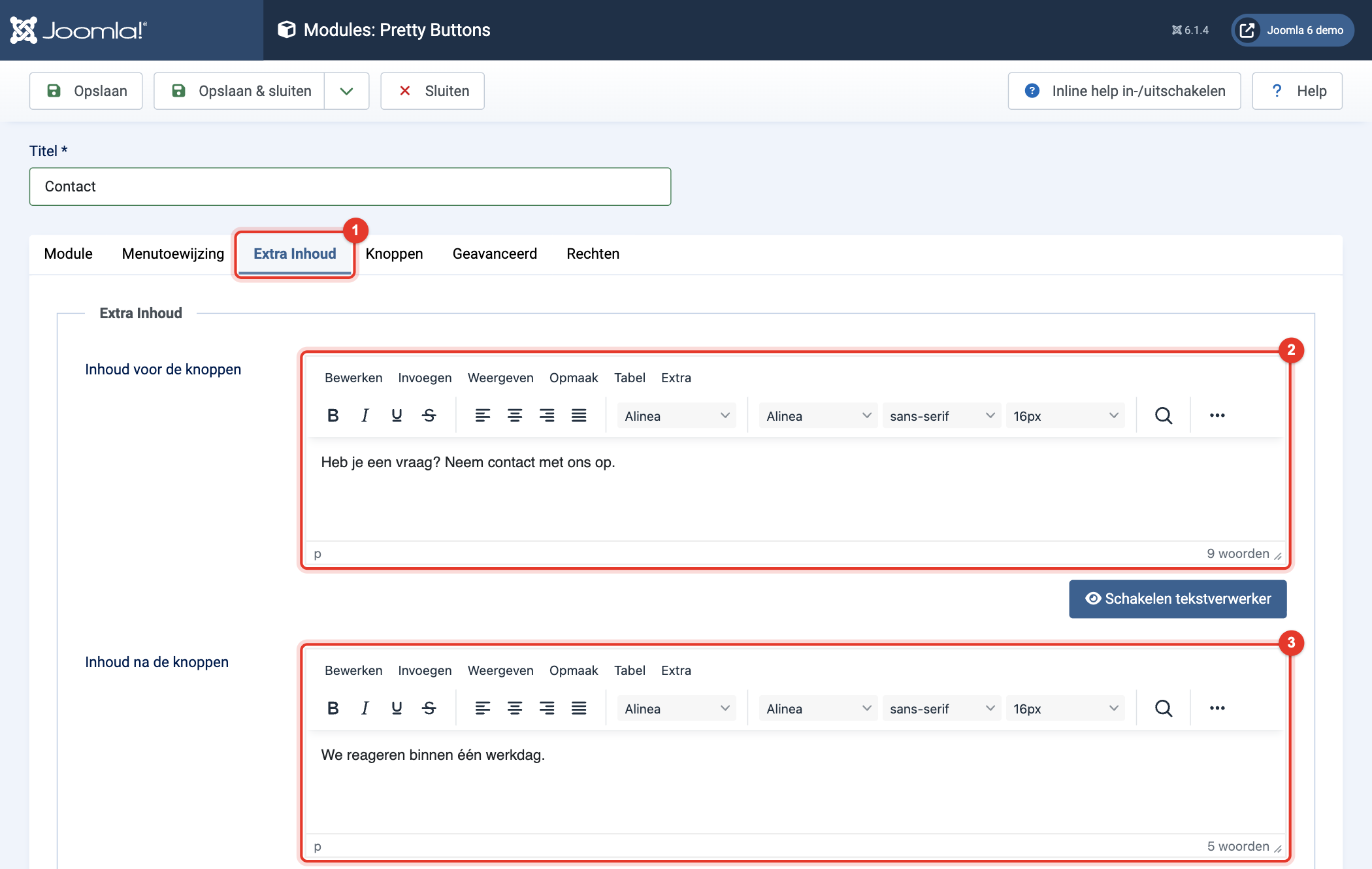Image resolution: width=1372 pixels, height=869 pixels.
Task: Justify text in the second editor
Action: pyautogui.click(x=578, y=708)
